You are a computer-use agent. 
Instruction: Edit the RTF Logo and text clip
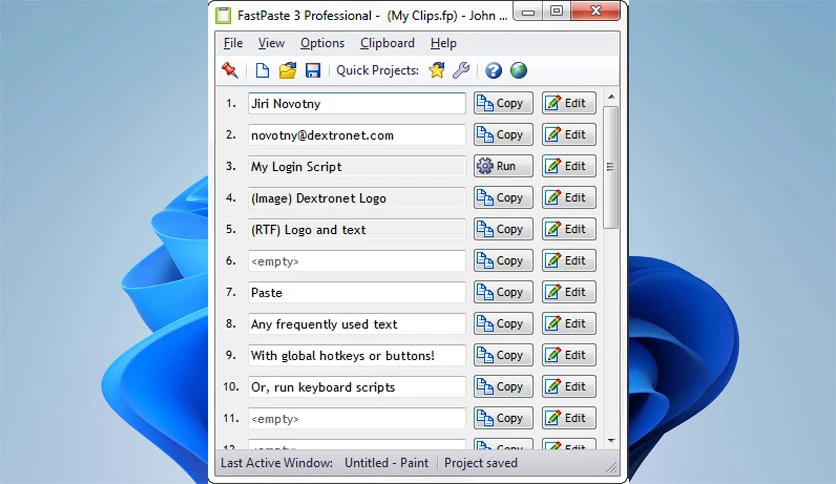point(569,229)
